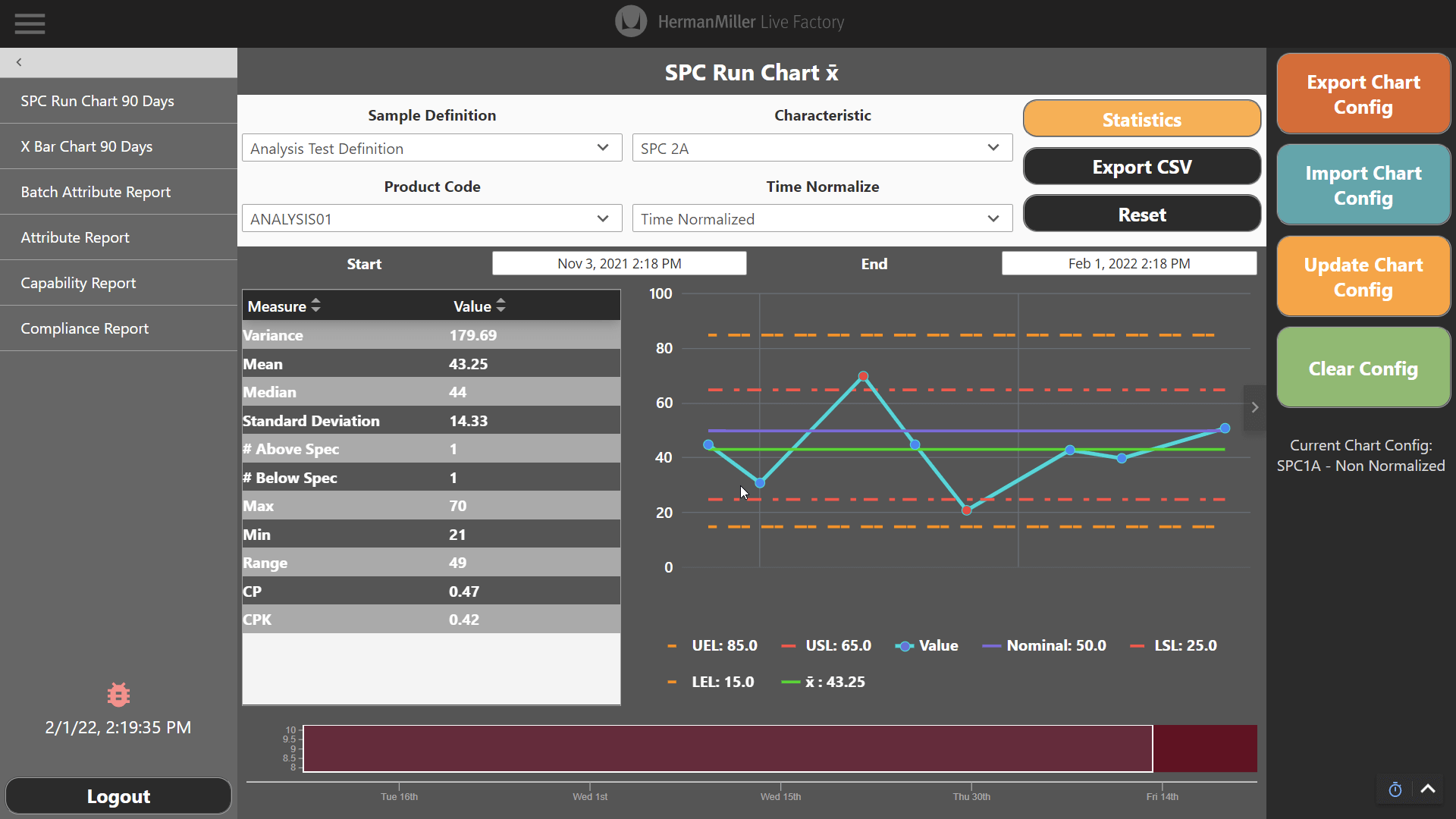This screenshot has width=1456, height=819.
Task: Open Characteristic SPC 2A dropdown
Action: [x=822, y=148]
